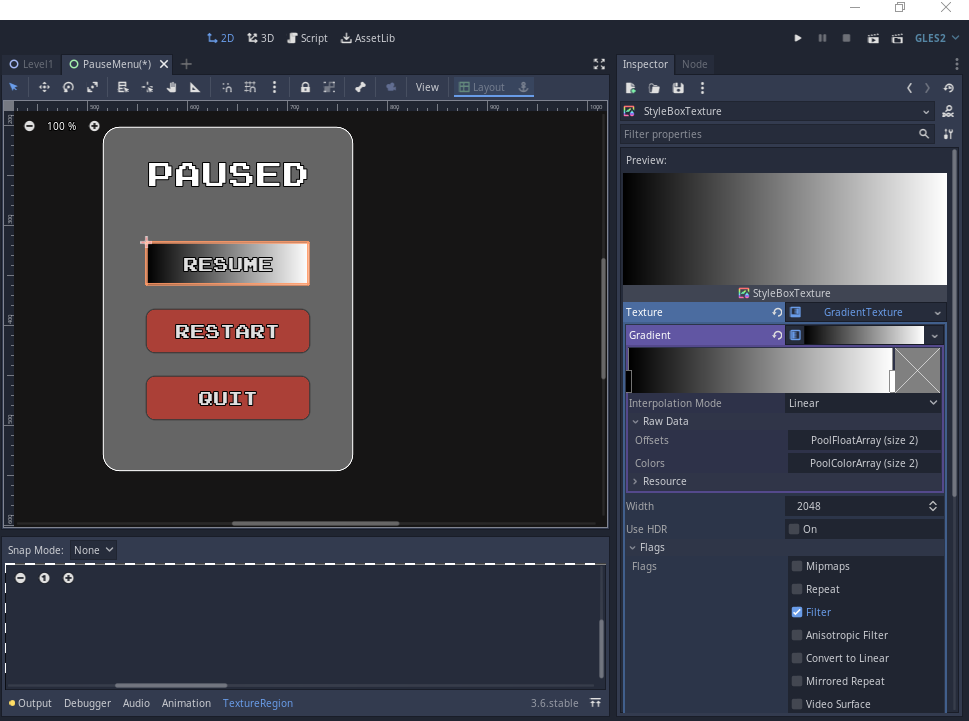Open the Interpolation Mode dropdown
The height and width of the screenshot is (721, 969).
pos(864,403)
